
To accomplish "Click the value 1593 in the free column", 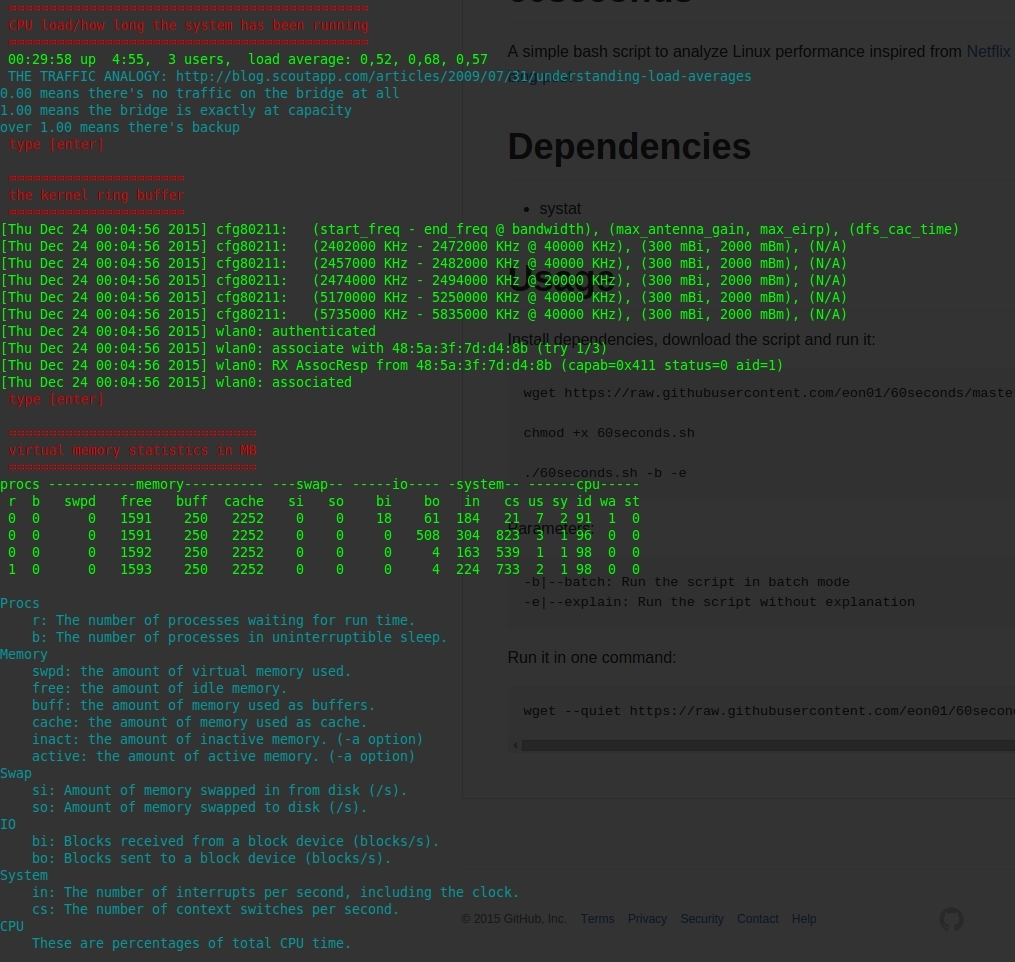I will (x=136, y=570).
